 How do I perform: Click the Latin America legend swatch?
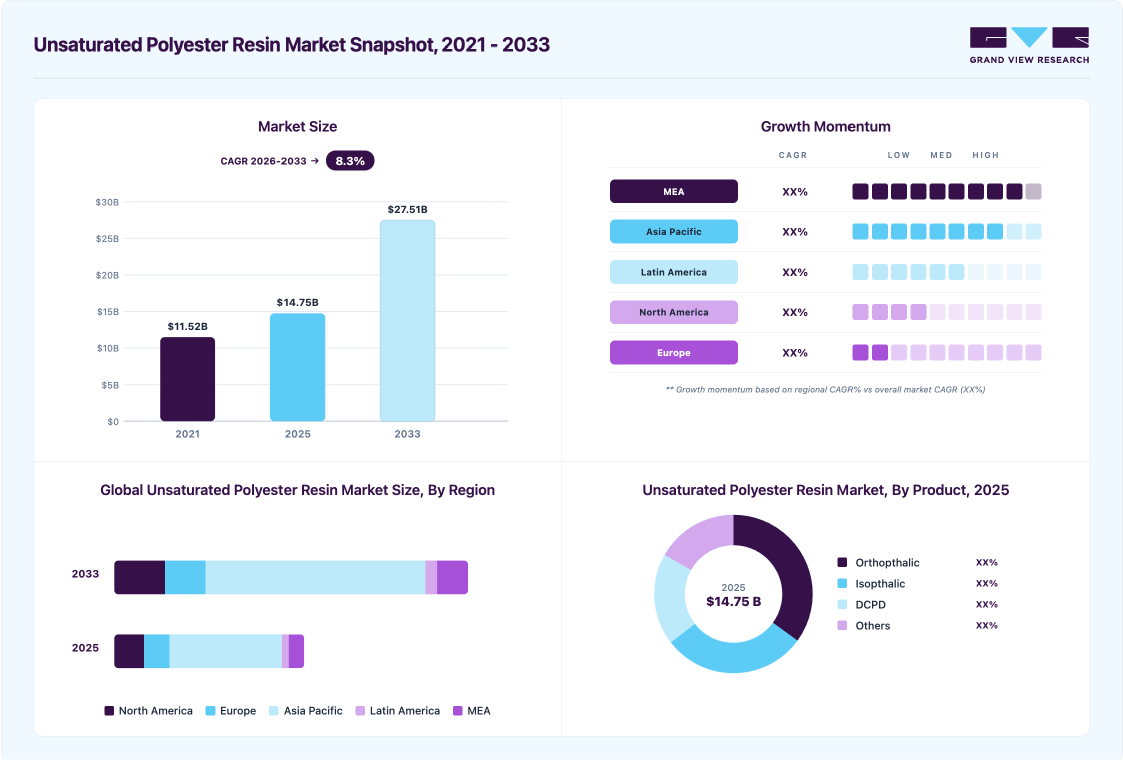point(360,711)
